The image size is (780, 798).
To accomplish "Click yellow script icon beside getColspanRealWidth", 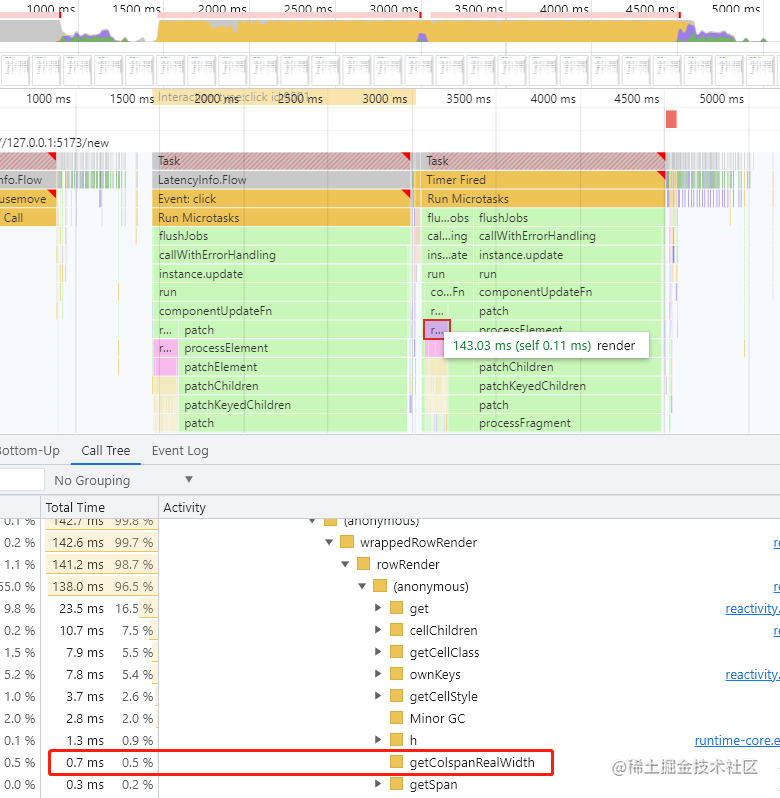I will click(396, 762).
